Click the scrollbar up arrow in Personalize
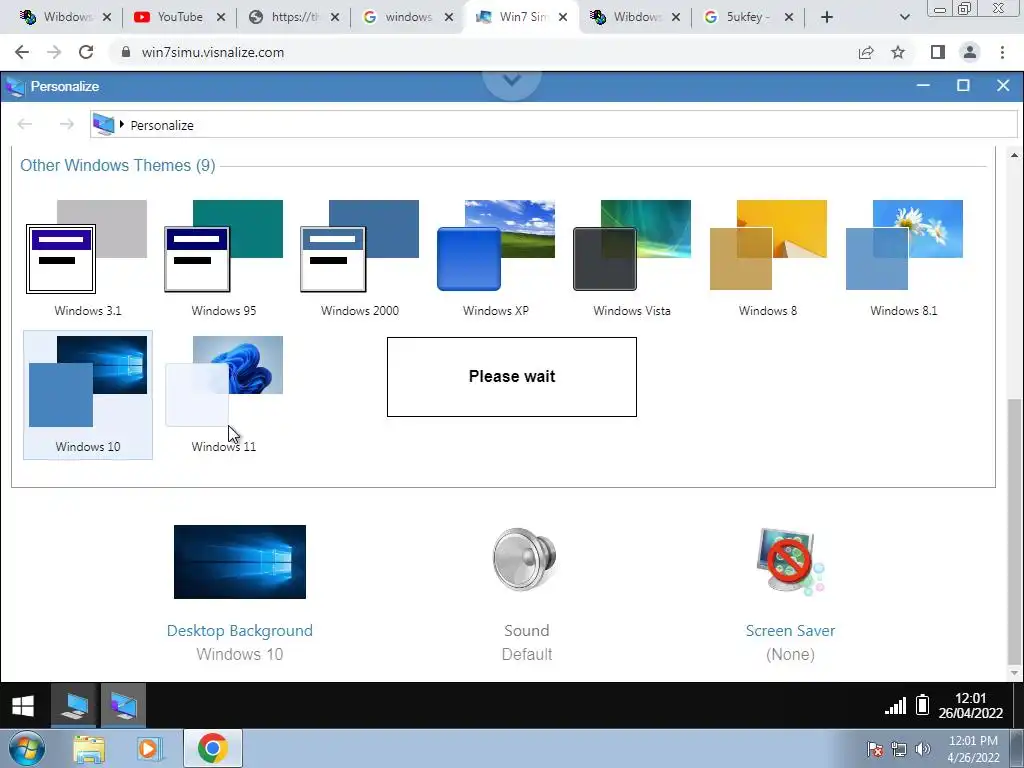 1014,155
